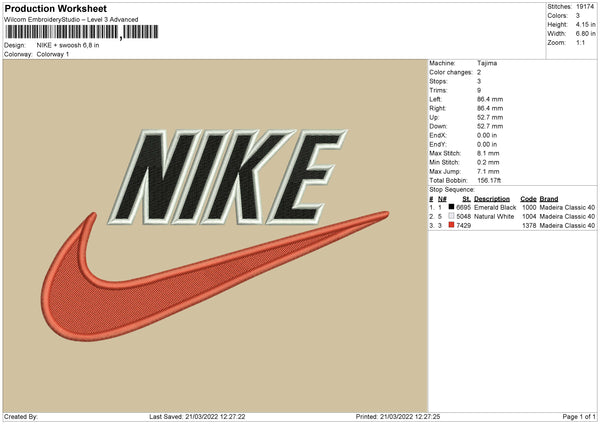Click the Trims value '9'

[479, 90]
